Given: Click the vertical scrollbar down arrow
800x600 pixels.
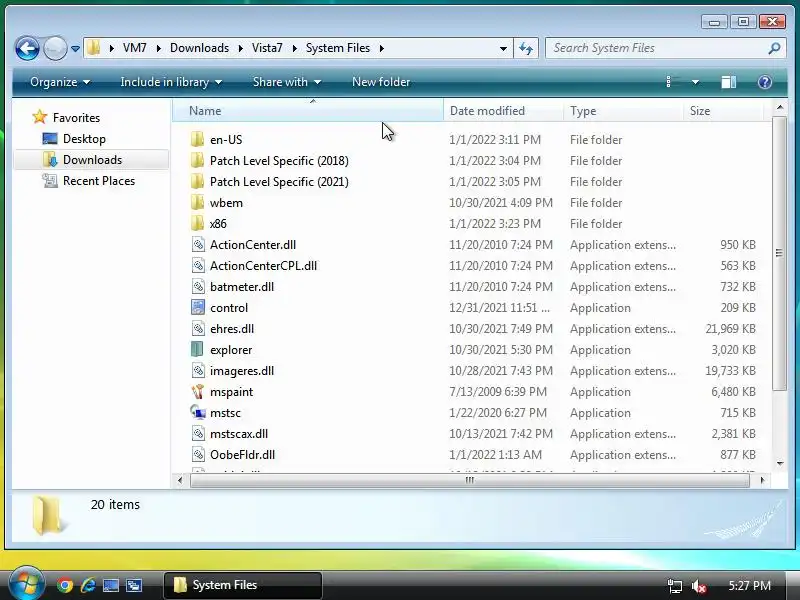Looking at the screenshot, I should click(x=780, y=463).
